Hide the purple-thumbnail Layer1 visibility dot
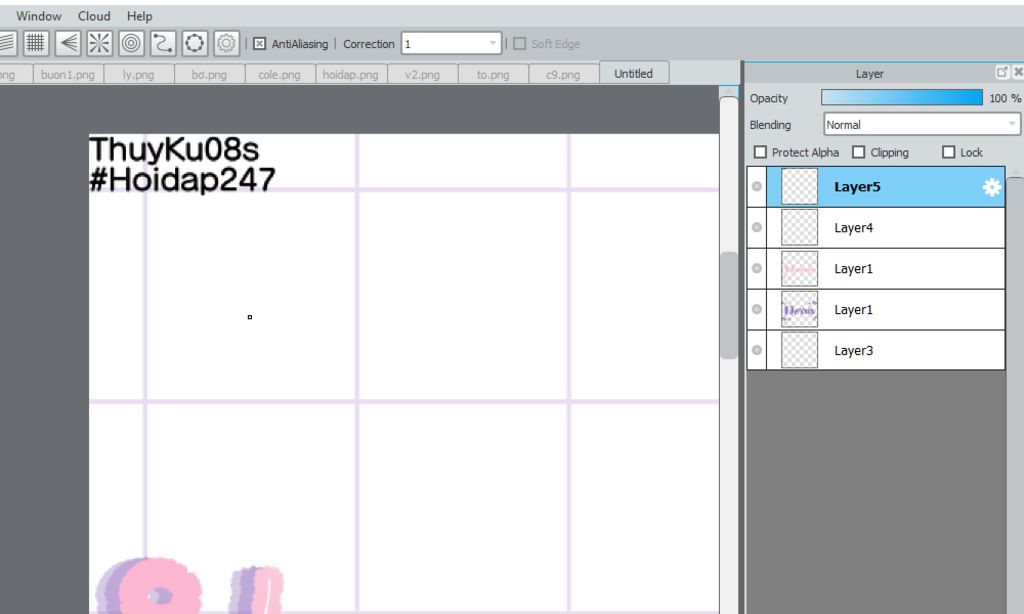Screen dimensions: 1024x614 (757, 309)
